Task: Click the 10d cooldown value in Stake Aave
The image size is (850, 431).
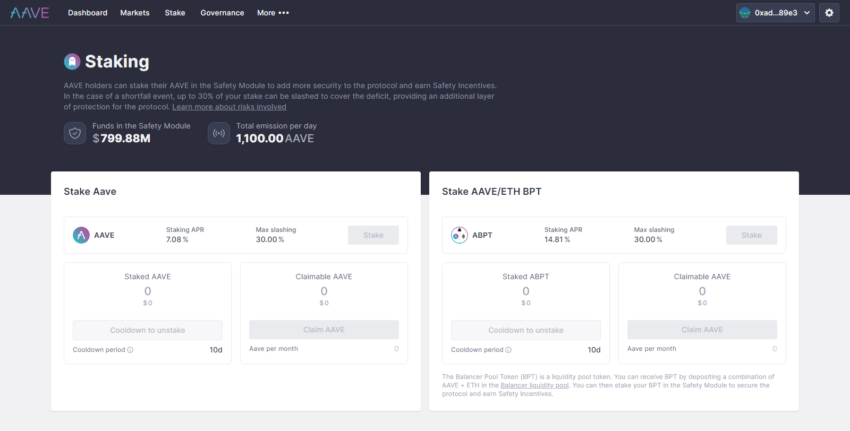Action: (x=216, y=350)
